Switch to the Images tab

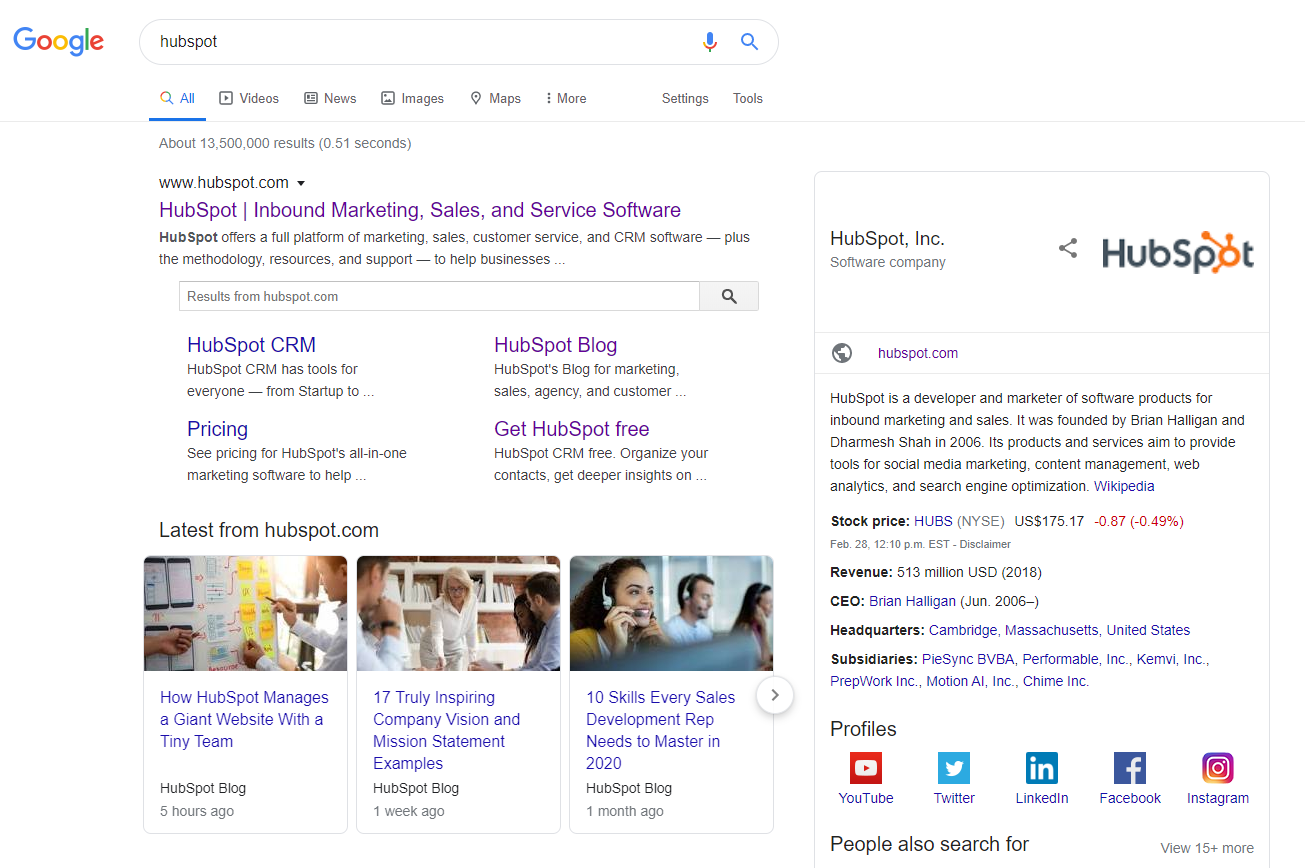click(x=412, y=98)
